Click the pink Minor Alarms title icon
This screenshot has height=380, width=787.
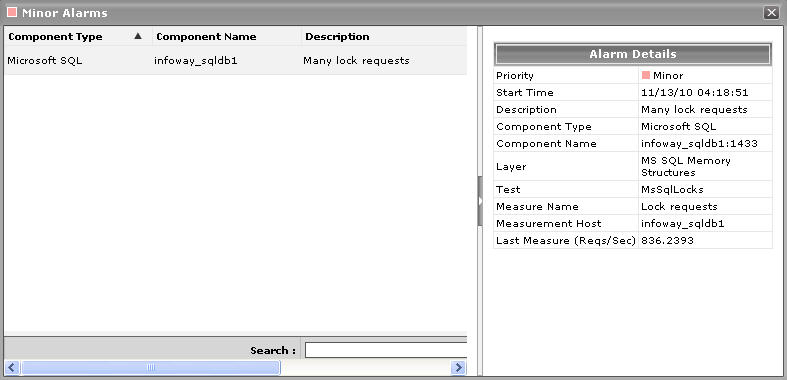tap(12, 12)
